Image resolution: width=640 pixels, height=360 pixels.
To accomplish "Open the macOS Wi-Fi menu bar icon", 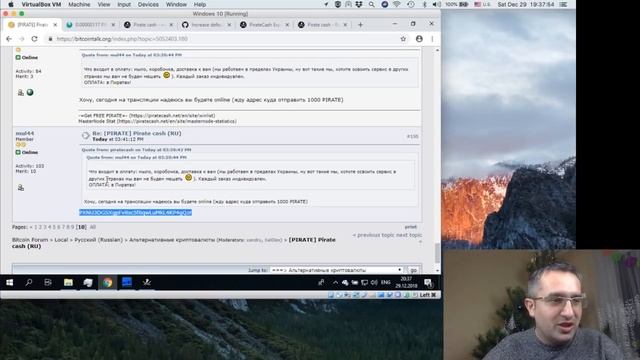I will tap(397, 4).
